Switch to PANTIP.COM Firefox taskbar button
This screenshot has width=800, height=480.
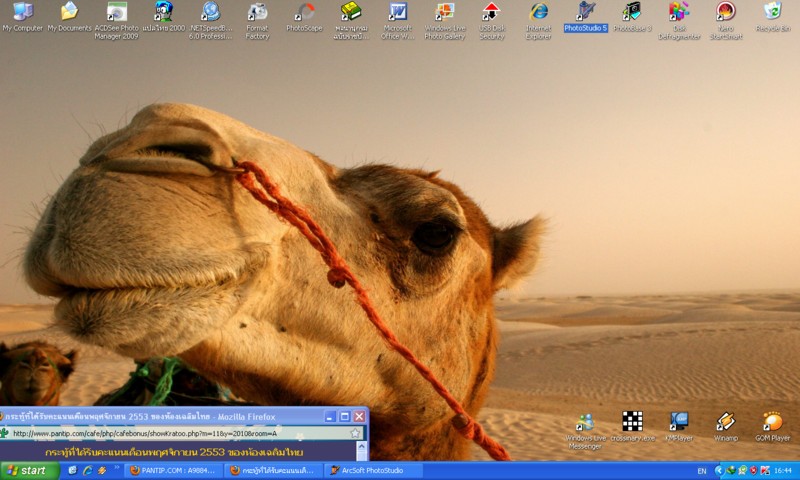pyautogui.click(x=173, y=470)
